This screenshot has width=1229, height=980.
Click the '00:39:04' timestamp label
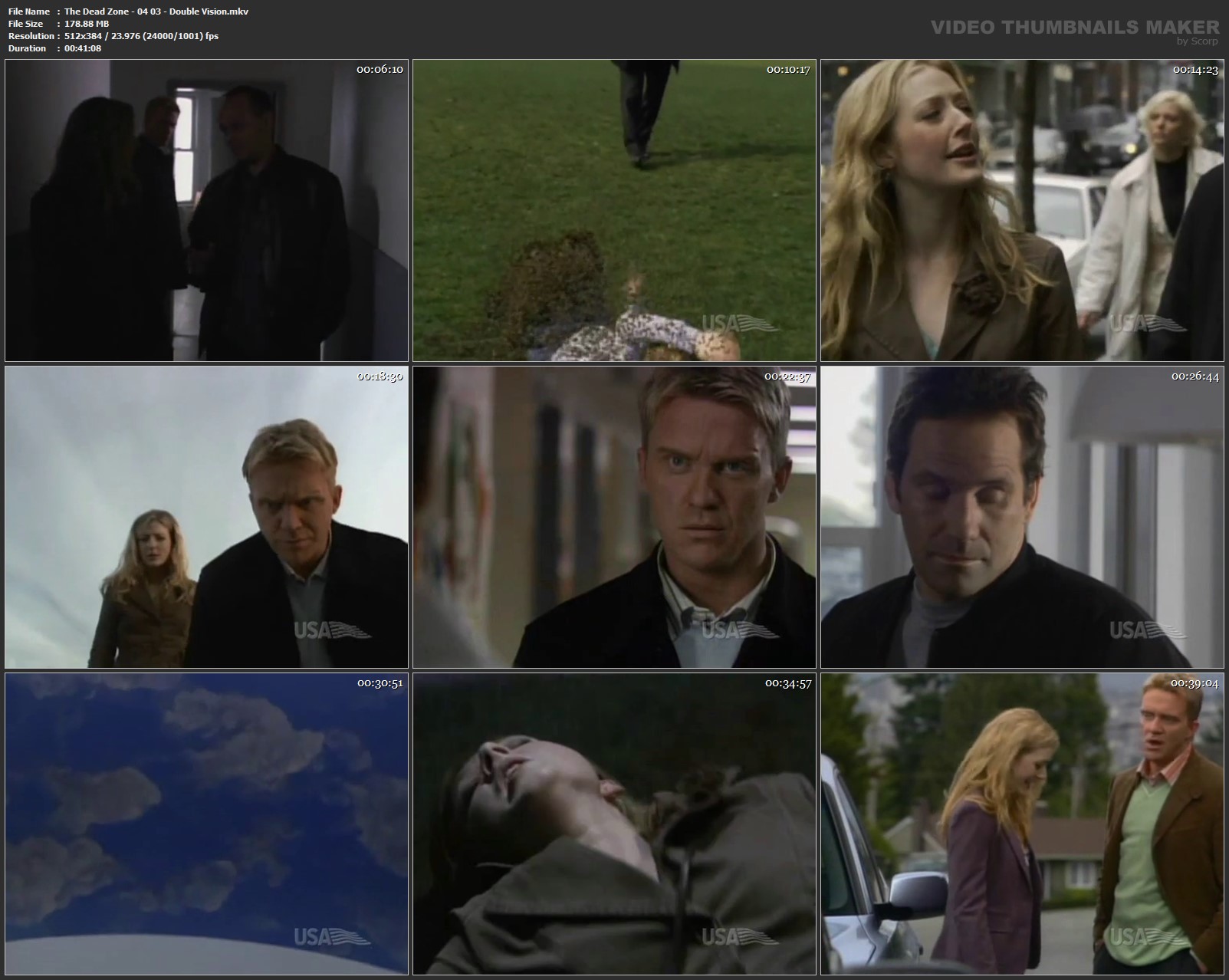pos(1195,682)
